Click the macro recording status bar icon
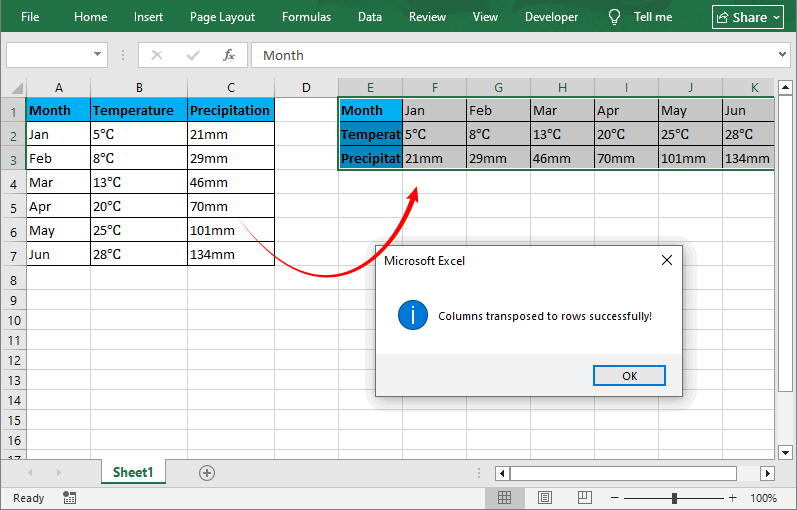 click(70, 497)
